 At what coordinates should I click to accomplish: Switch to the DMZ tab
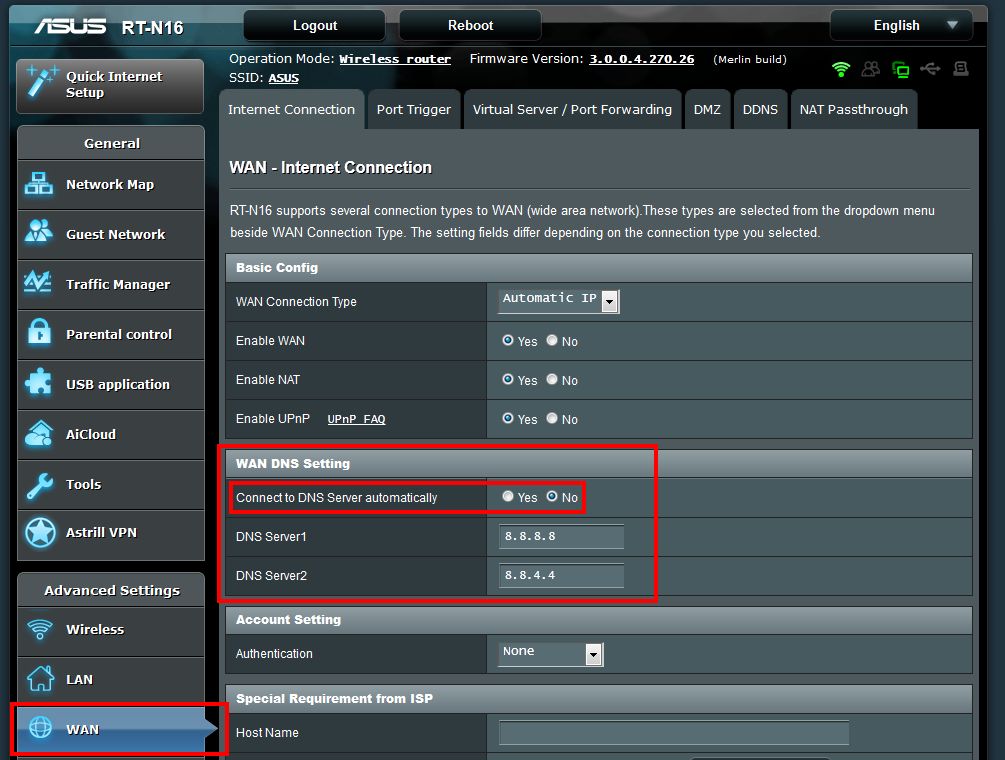point(708,110)
